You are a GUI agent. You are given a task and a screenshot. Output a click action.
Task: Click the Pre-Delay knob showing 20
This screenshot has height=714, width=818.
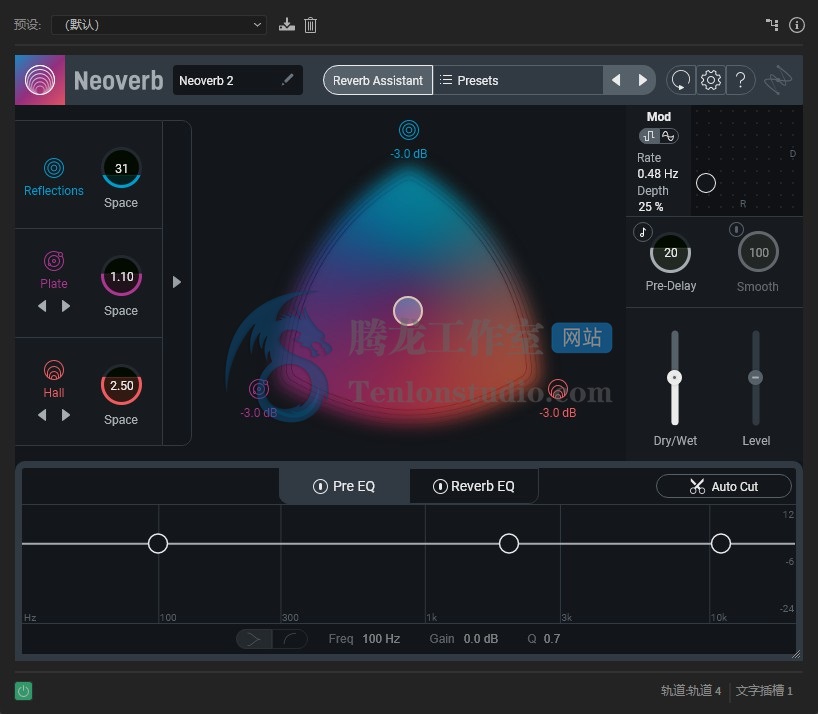tap(670, 253)
